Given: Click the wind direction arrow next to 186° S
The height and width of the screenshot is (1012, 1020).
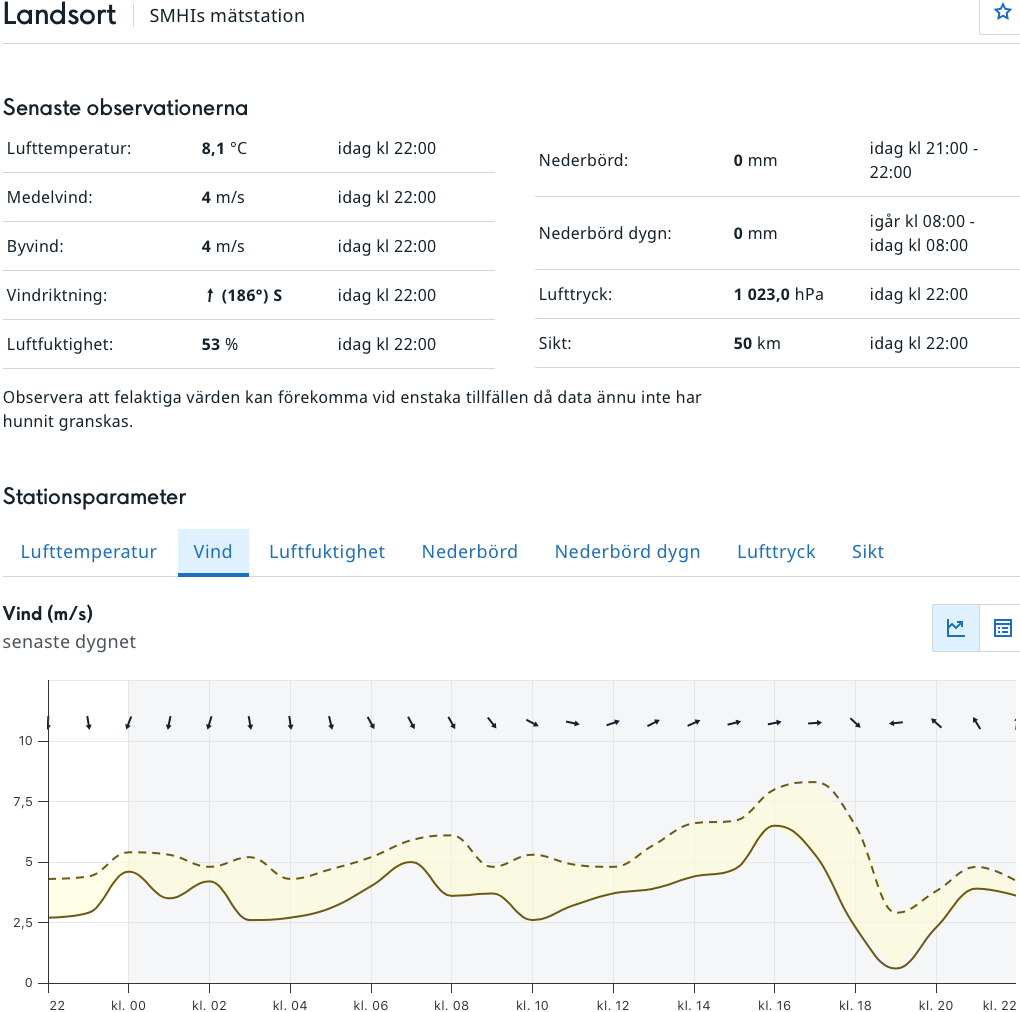Looking at the screenshot, I should [210, 296].
